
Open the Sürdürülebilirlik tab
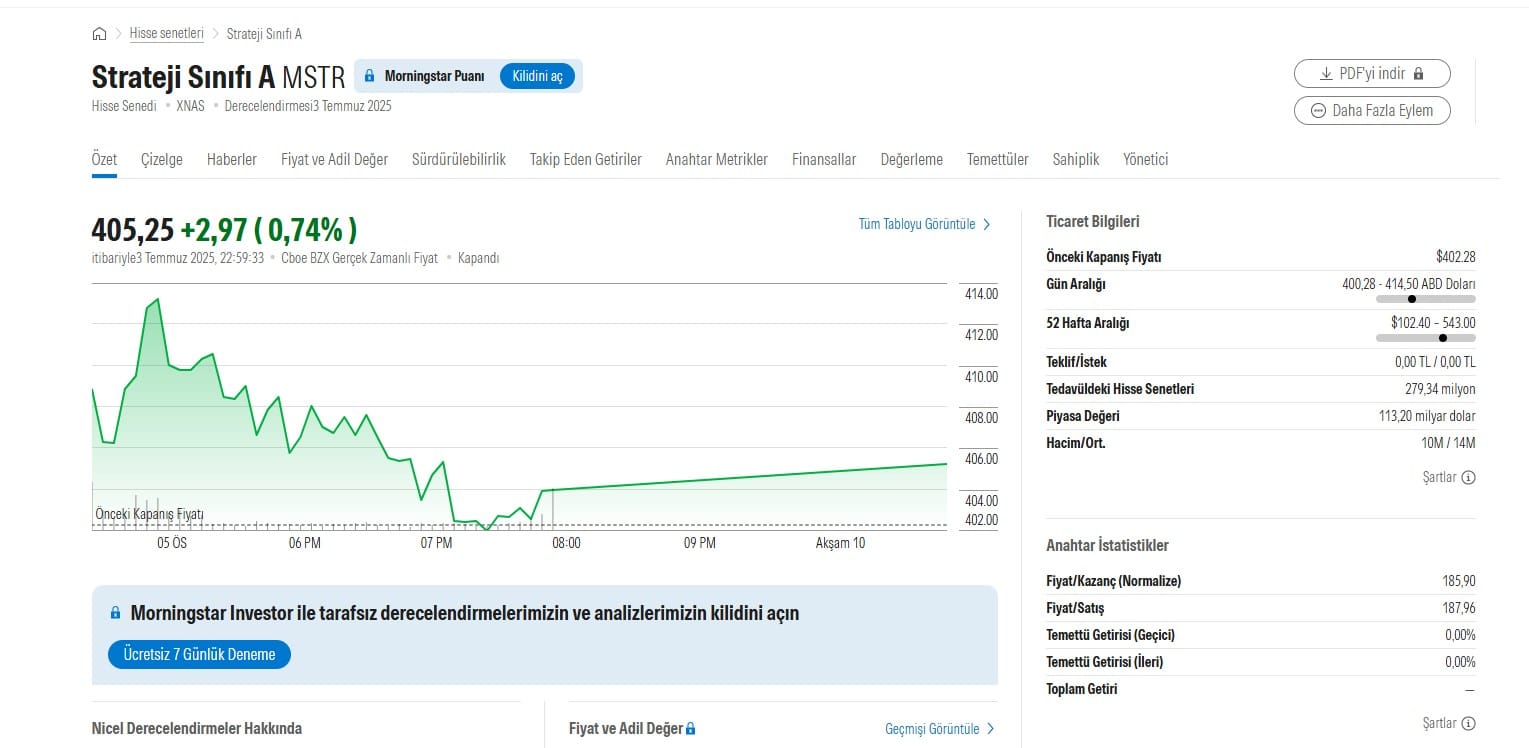pos(459,160)
